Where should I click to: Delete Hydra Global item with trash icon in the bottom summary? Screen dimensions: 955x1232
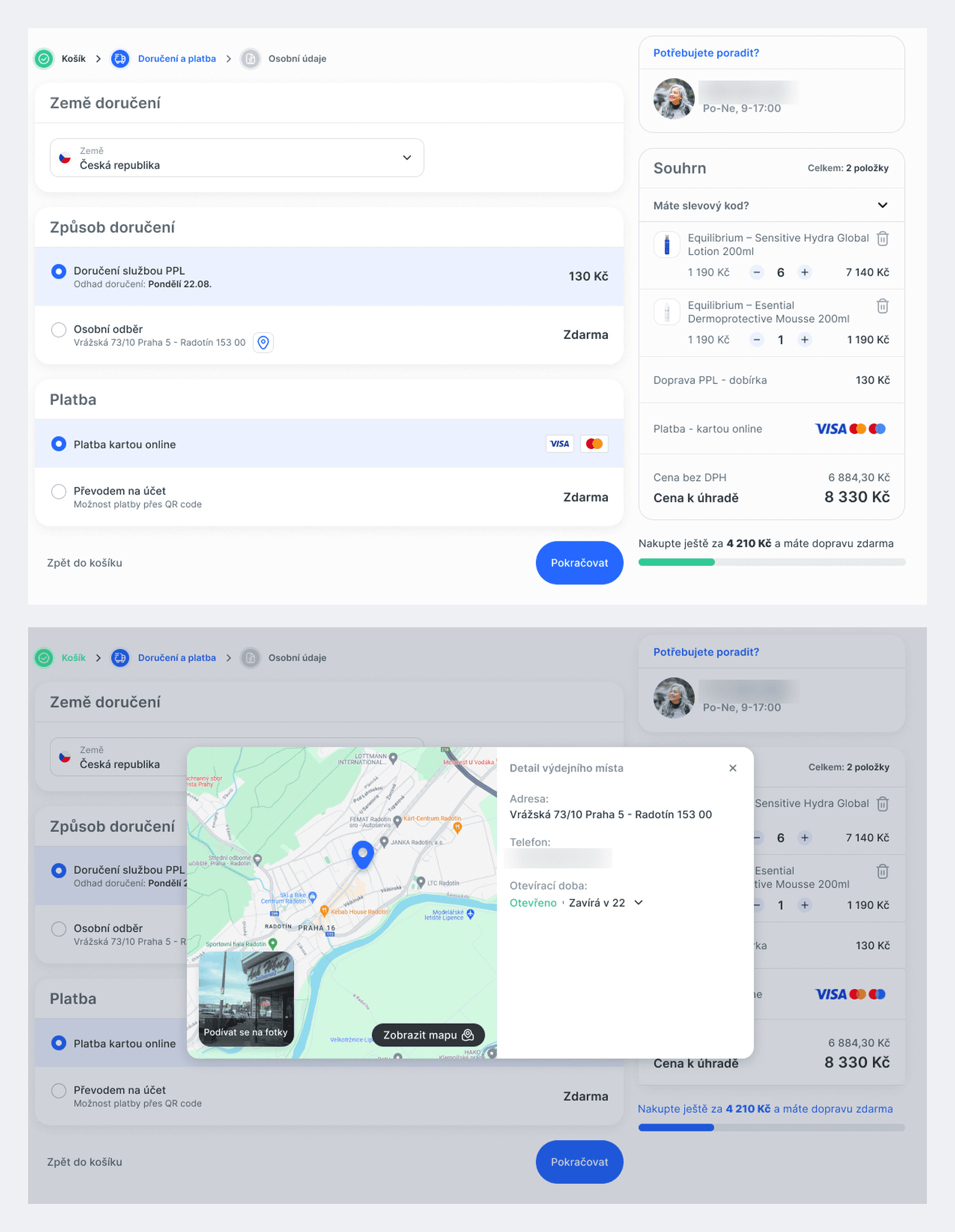883,804
